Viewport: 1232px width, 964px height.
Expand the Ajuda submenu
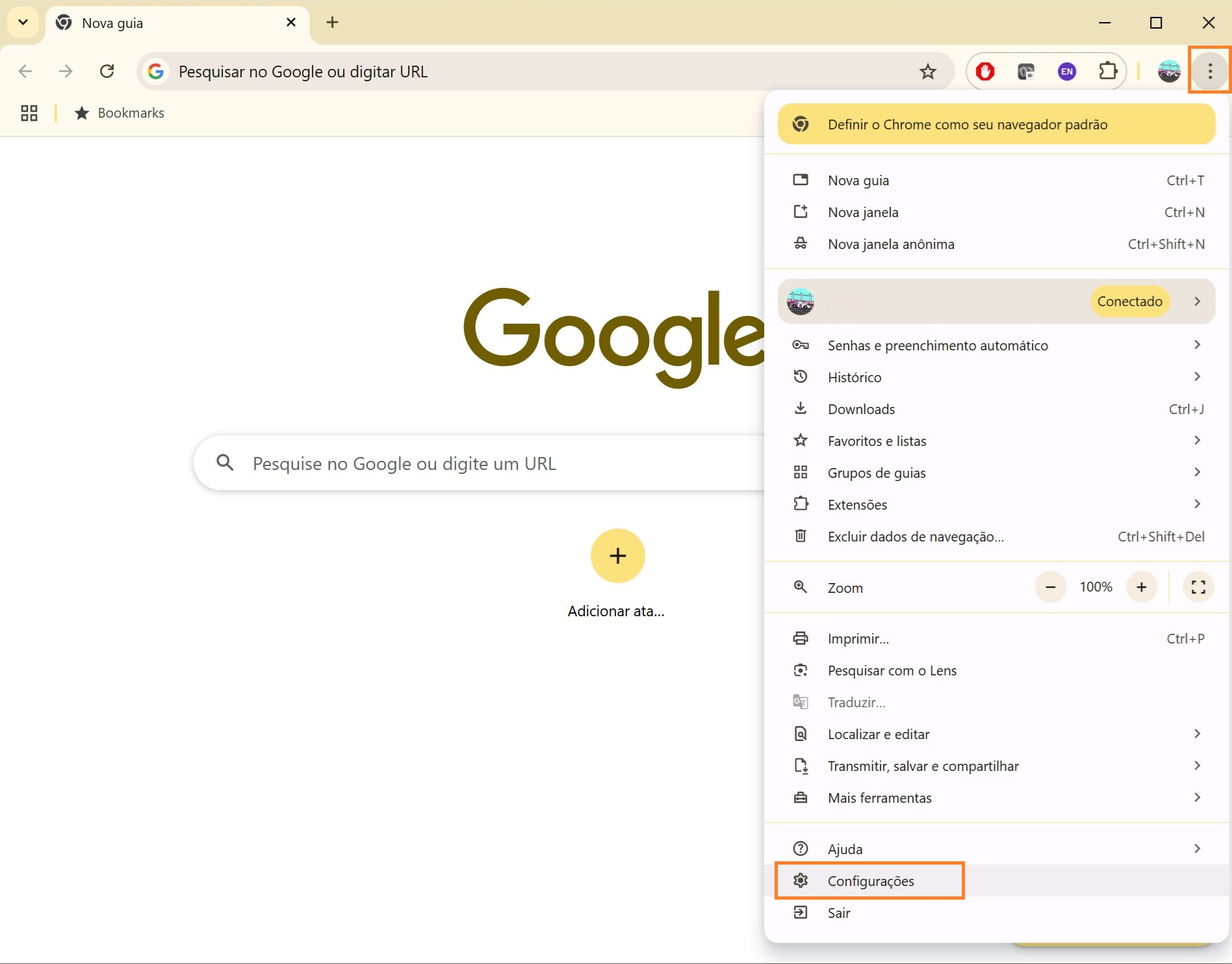click(997, 850)
